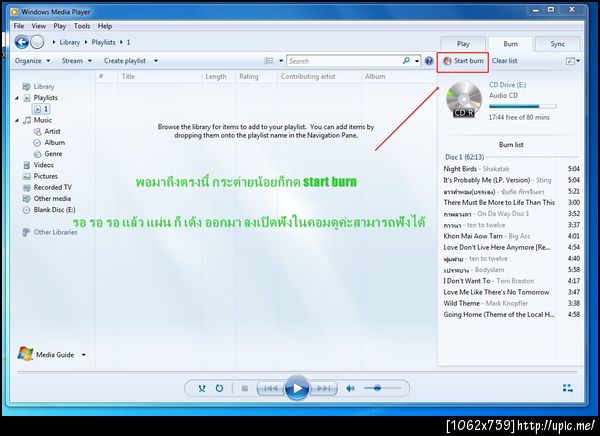This screenshot has width=600, height=436.
Task: Select Night Birds in burn list
Action: coord(511,169)
